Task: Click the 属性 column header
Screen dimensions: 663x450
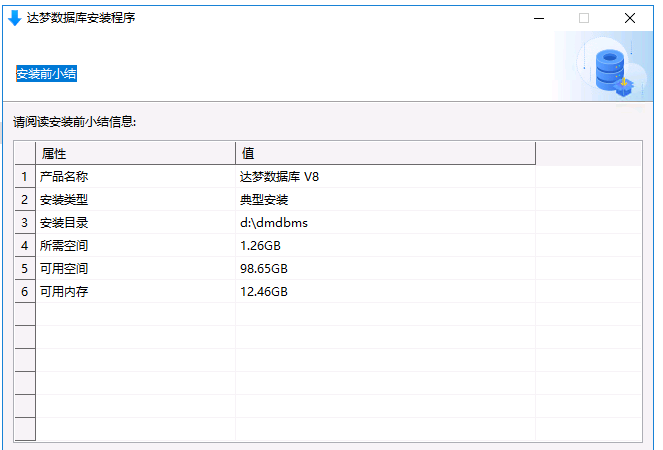Action: pos(135,153)
